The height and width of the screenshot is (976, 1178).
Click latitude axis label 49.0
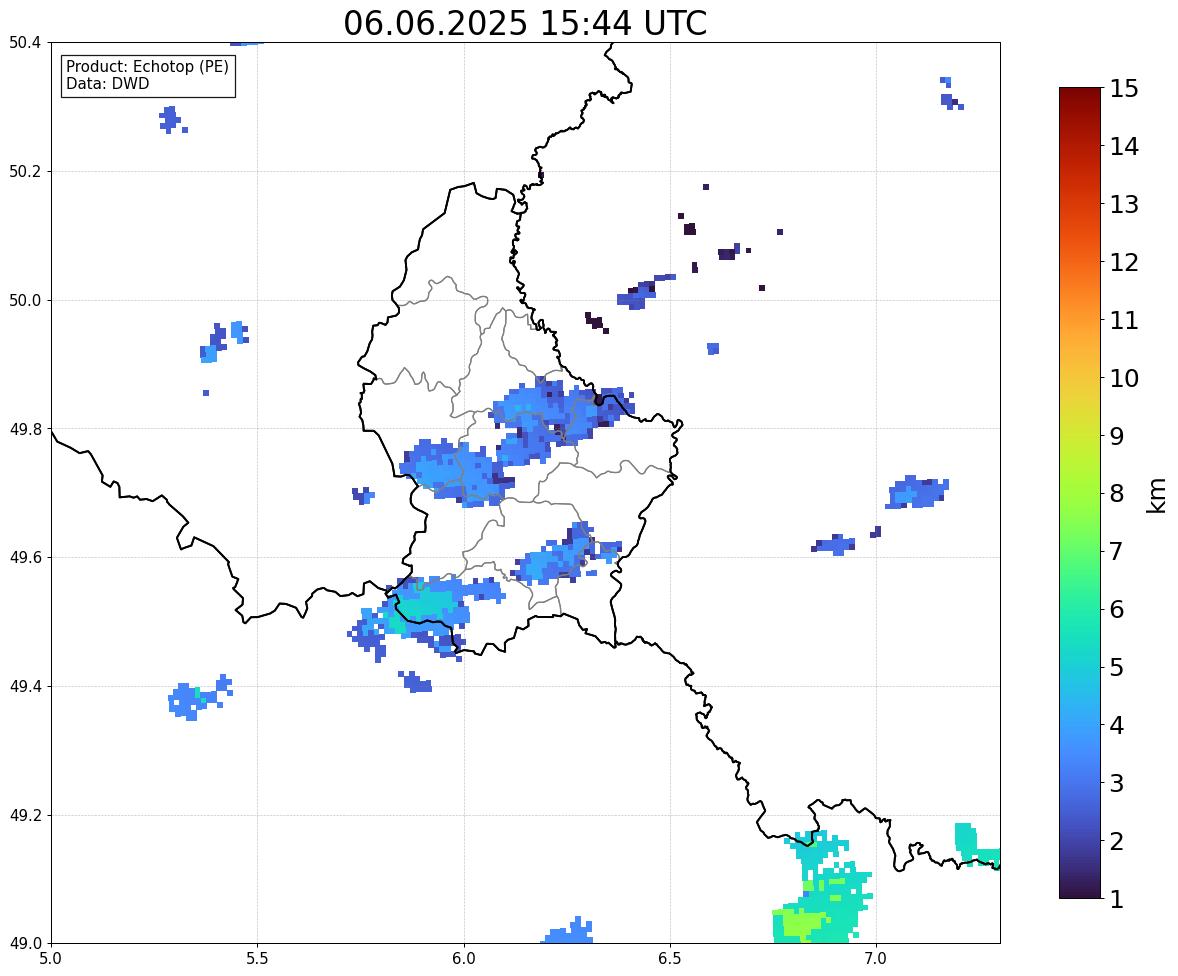pos(25,944)
